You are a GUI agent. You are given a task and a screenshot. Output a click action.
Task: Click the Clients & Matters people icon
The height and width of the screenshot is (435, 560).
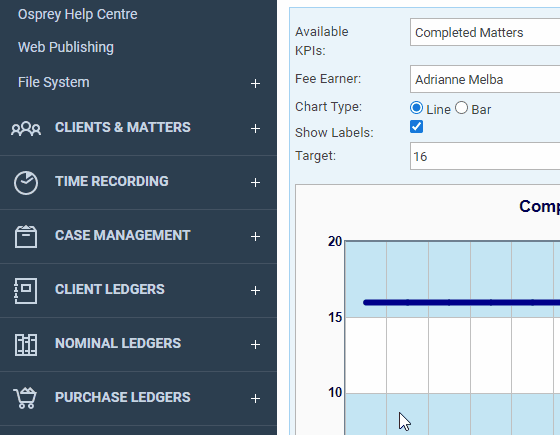(26, 128)
